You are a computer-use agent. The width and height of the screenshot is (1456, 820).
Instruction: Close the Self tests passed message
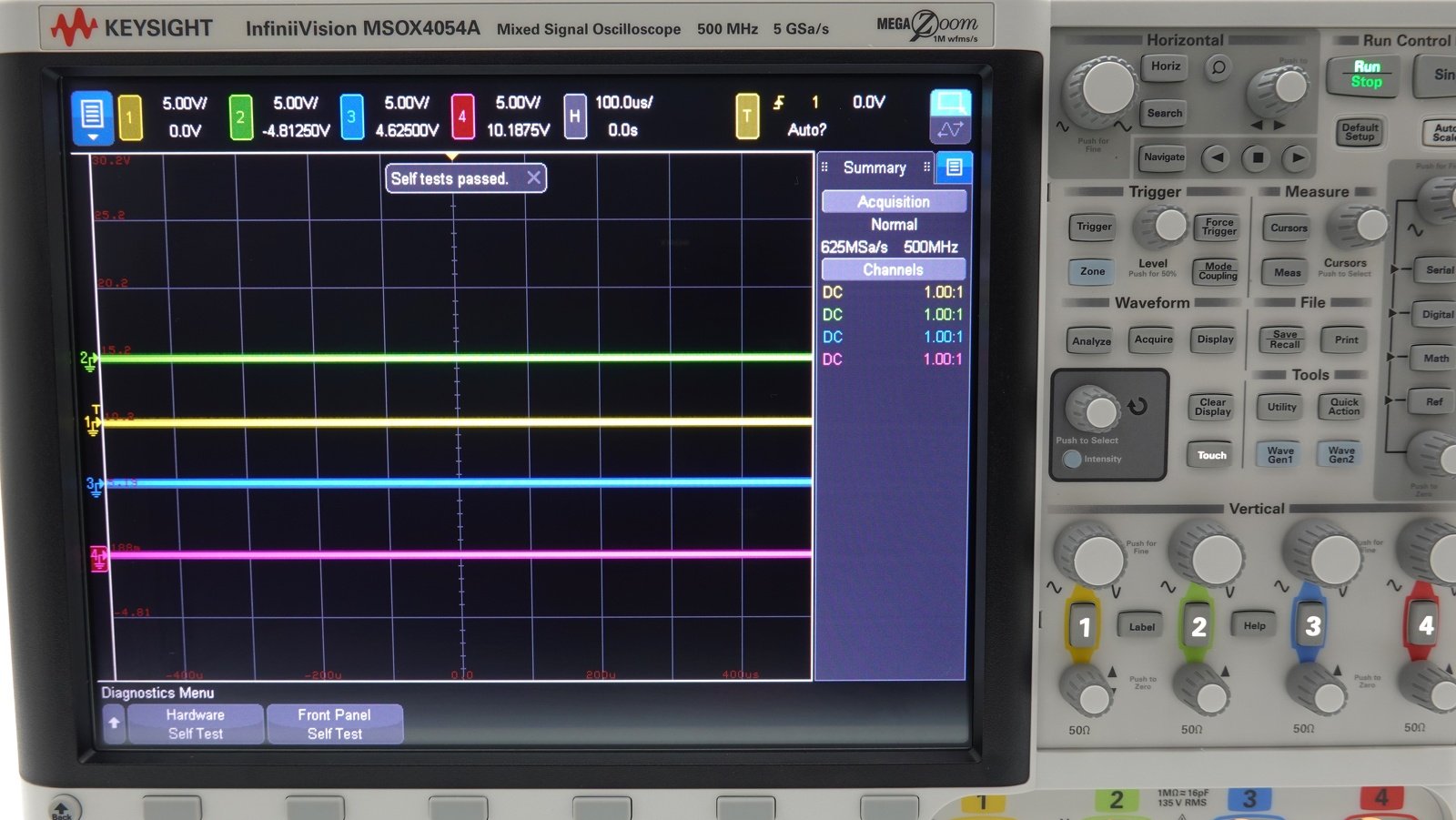click(x=534, y=178)
